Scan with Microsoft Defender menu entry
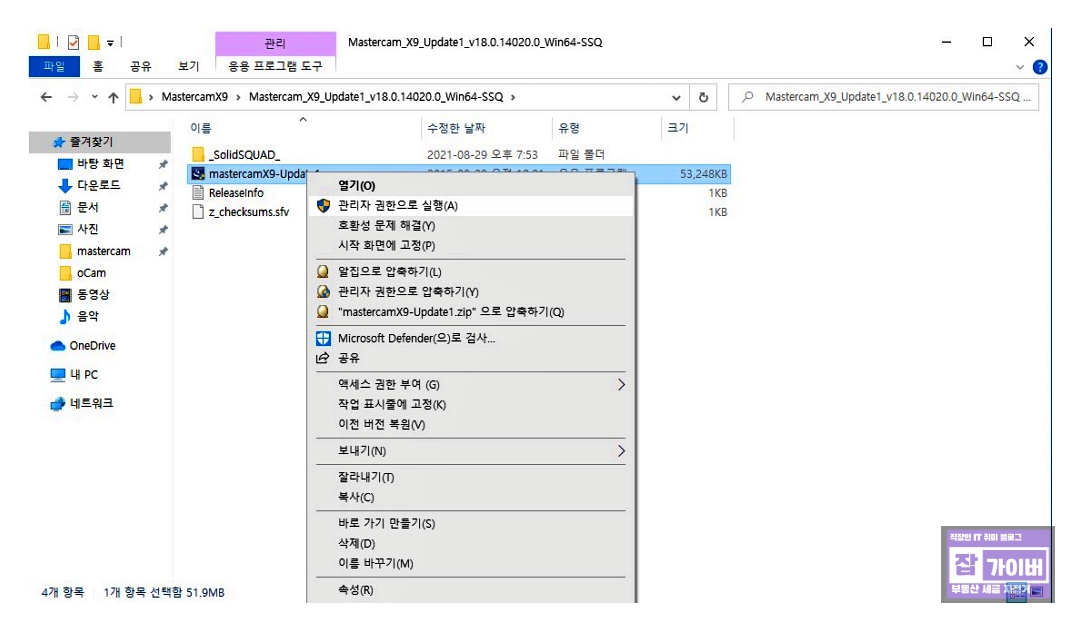 pyautogui.click(x=470, y=338)
